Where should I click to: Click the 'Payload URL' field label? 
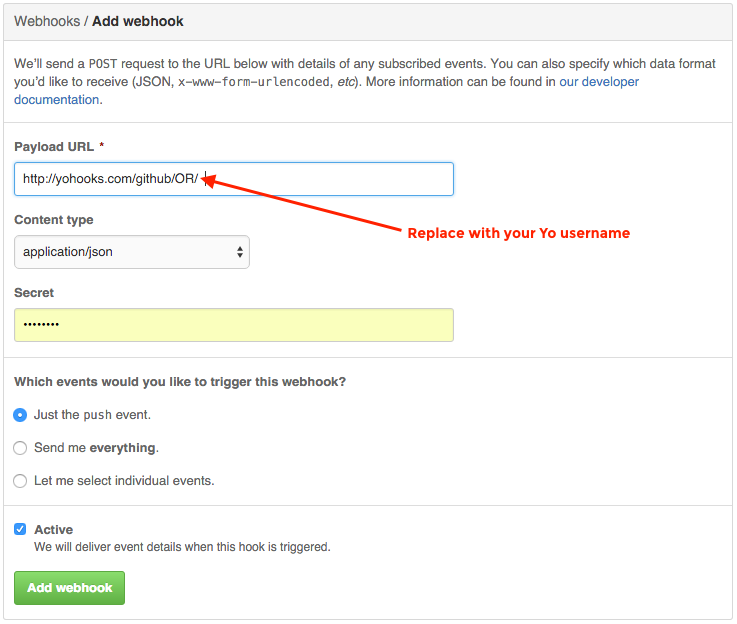pyautogui.click(x=54, y=147)
